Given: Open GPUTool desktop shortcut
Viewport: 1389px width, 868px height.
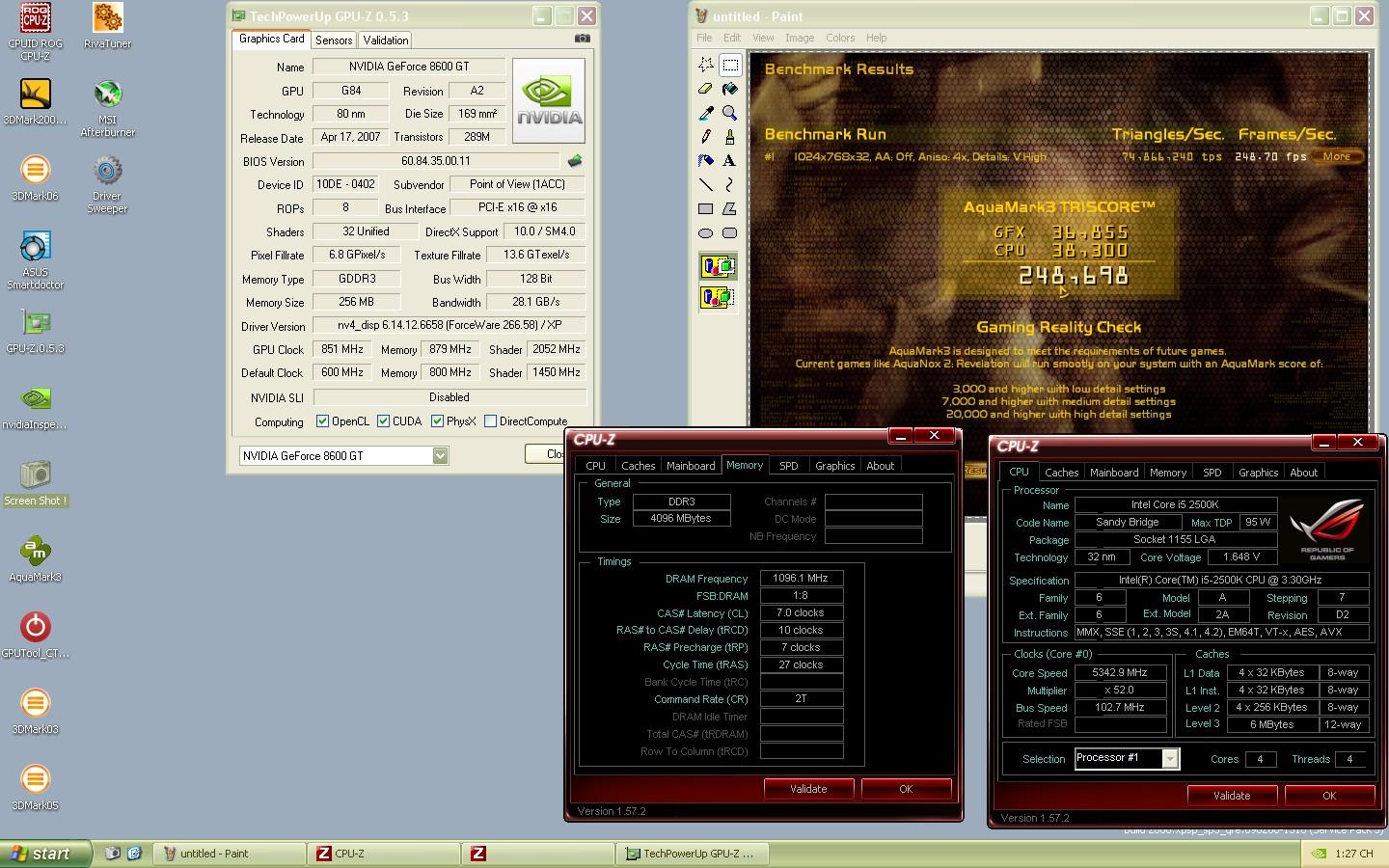Looking at the screenshot, I should [x=35, y=636].
